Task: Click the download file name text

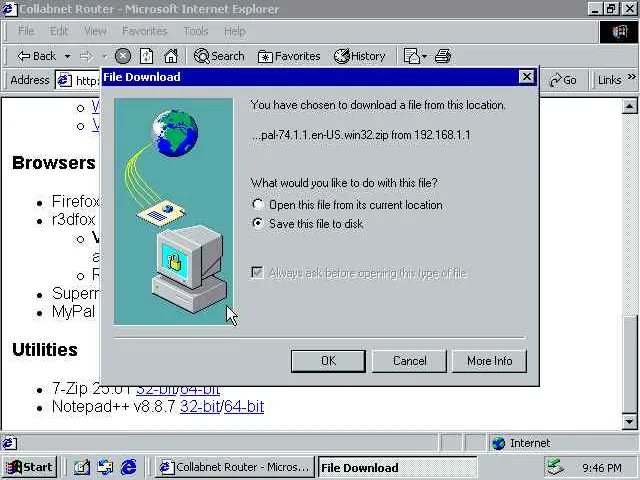Action: (360, 135)
